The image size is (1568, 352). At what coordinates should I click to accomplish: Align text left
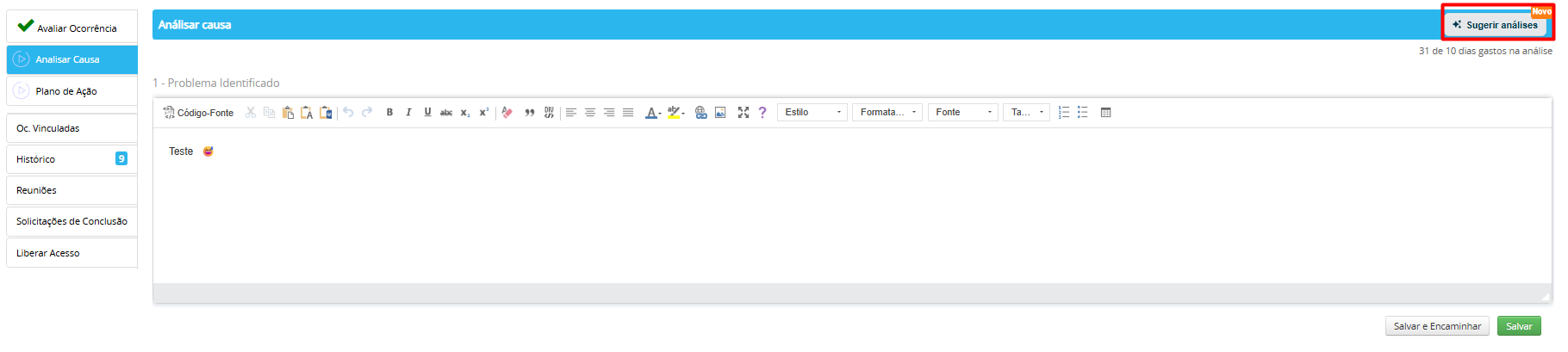[571, 113]
